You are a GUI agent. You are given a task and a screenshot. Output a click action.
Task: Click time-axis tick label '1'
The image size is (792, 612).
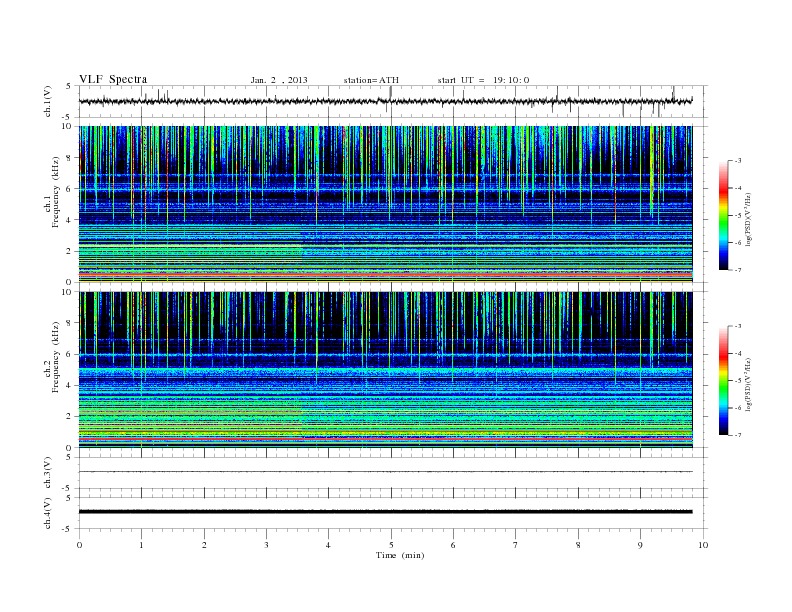pyautogui.click(x=142, y=545)
